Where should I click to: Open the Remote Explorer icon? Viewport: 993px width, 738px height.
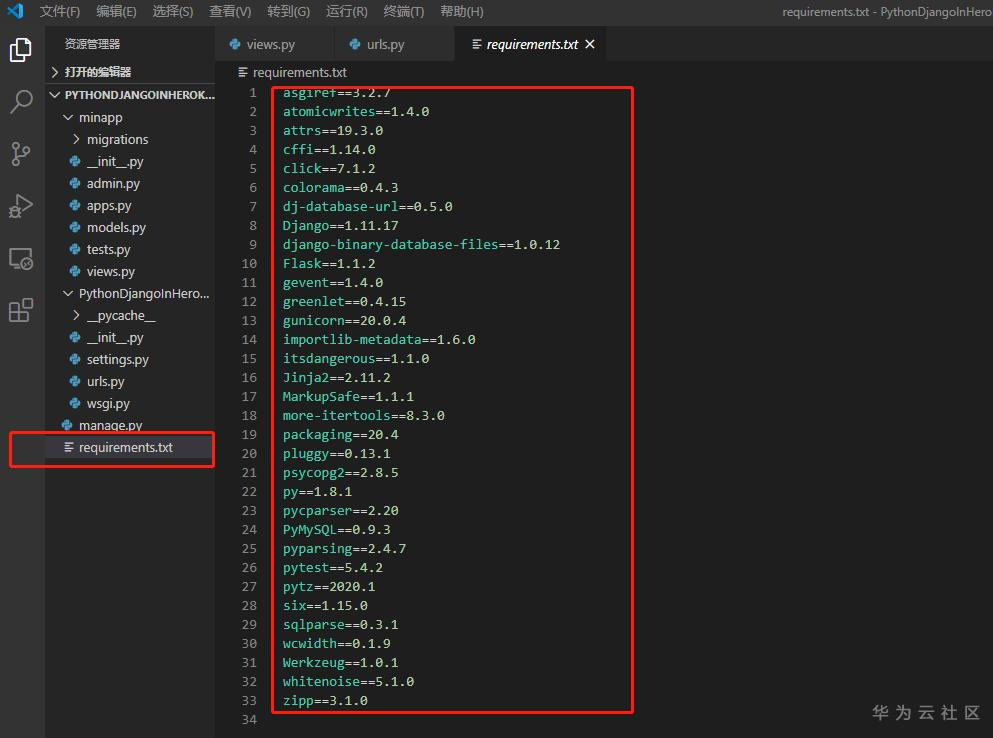pos(21,258)
